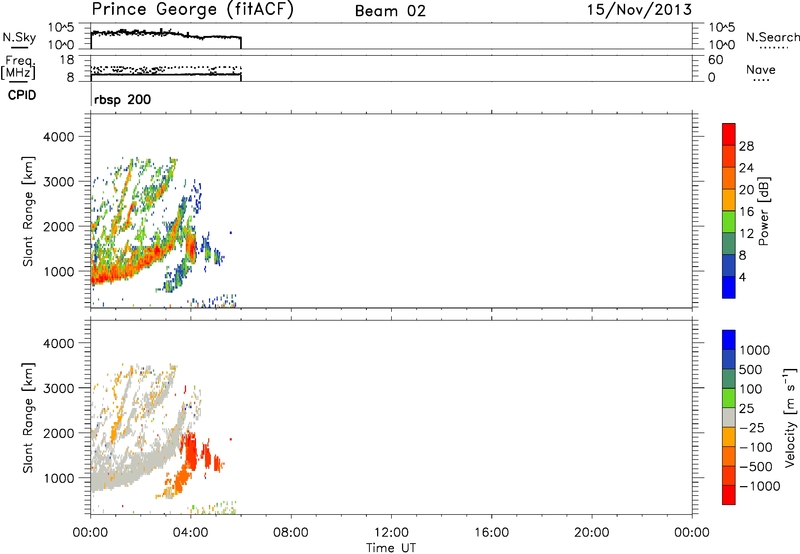
Task: Click the Slant Range label of velocity panel
Action: point(28,418)
